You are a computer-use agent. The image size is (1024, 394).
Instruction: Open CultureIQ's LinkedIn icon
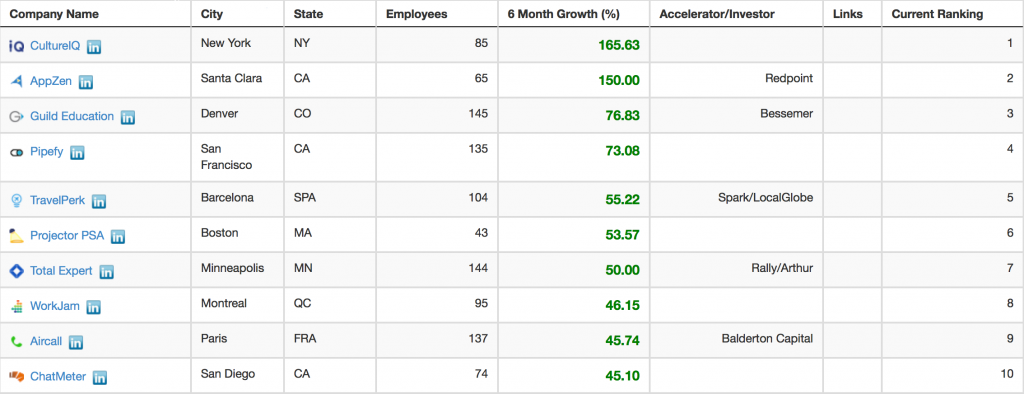[x=95, y=46]
